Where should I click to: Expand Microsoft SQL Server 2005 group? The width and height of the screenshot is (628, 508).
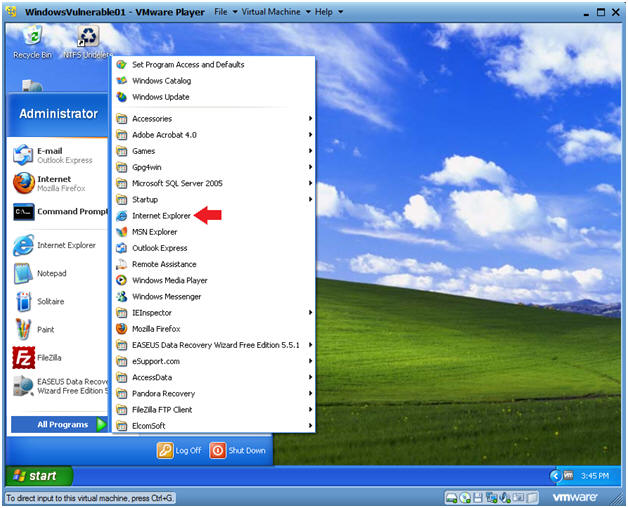tap(214, 183)
